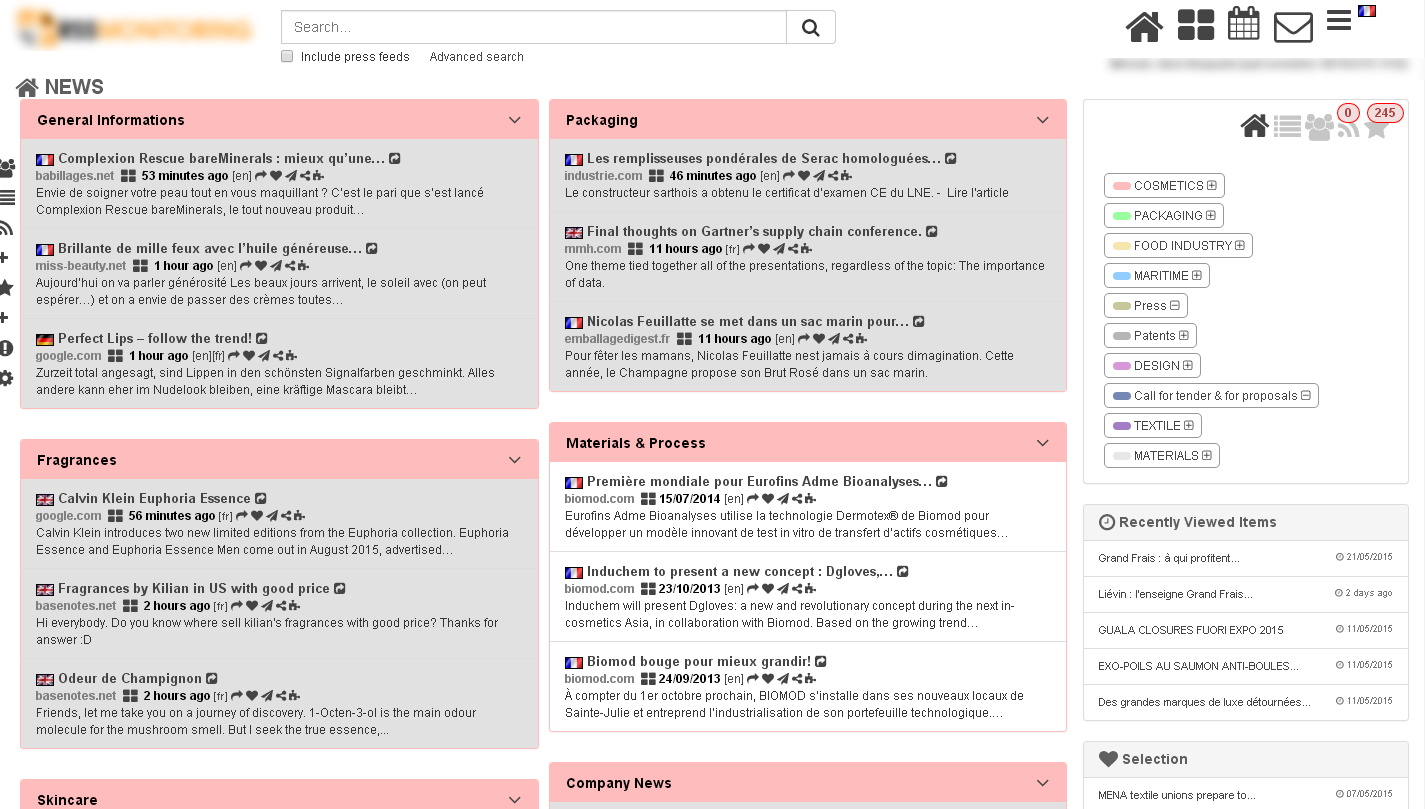This screenshot has width=1425, height=809.
Task: Click the MARITIME blue color swatch
Action: 1121,276
